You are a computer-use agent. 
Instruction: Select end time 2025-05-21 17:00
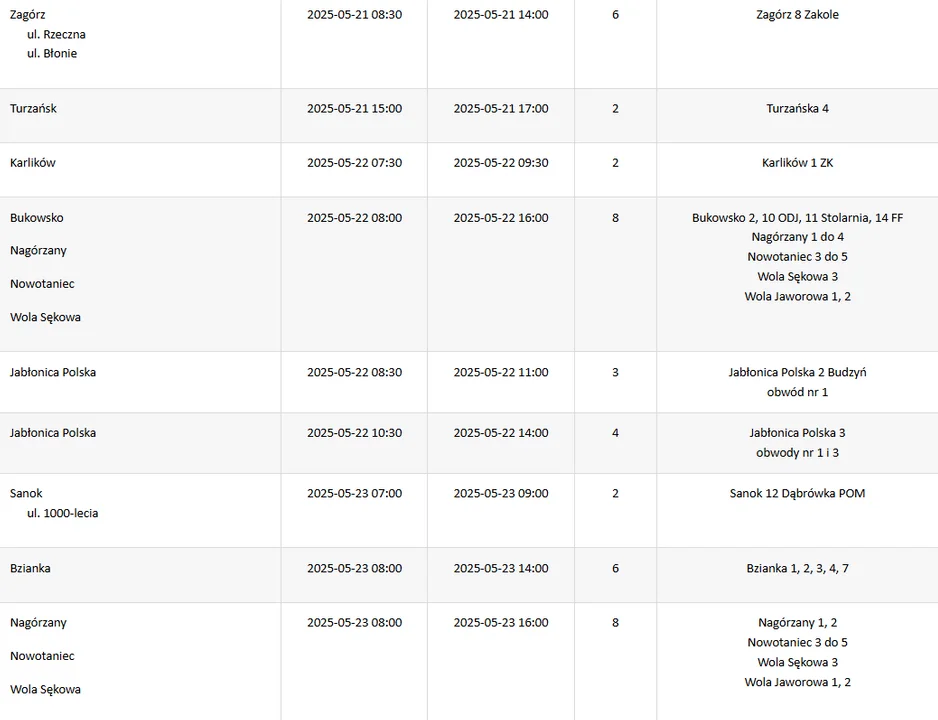click(501, 108)
